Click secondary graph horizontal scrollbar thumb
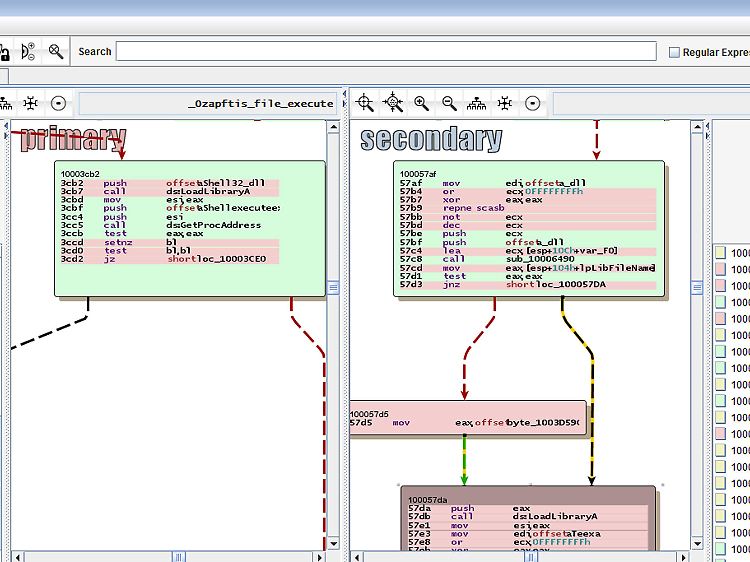750x562 pixels. [x=531, y=557]
